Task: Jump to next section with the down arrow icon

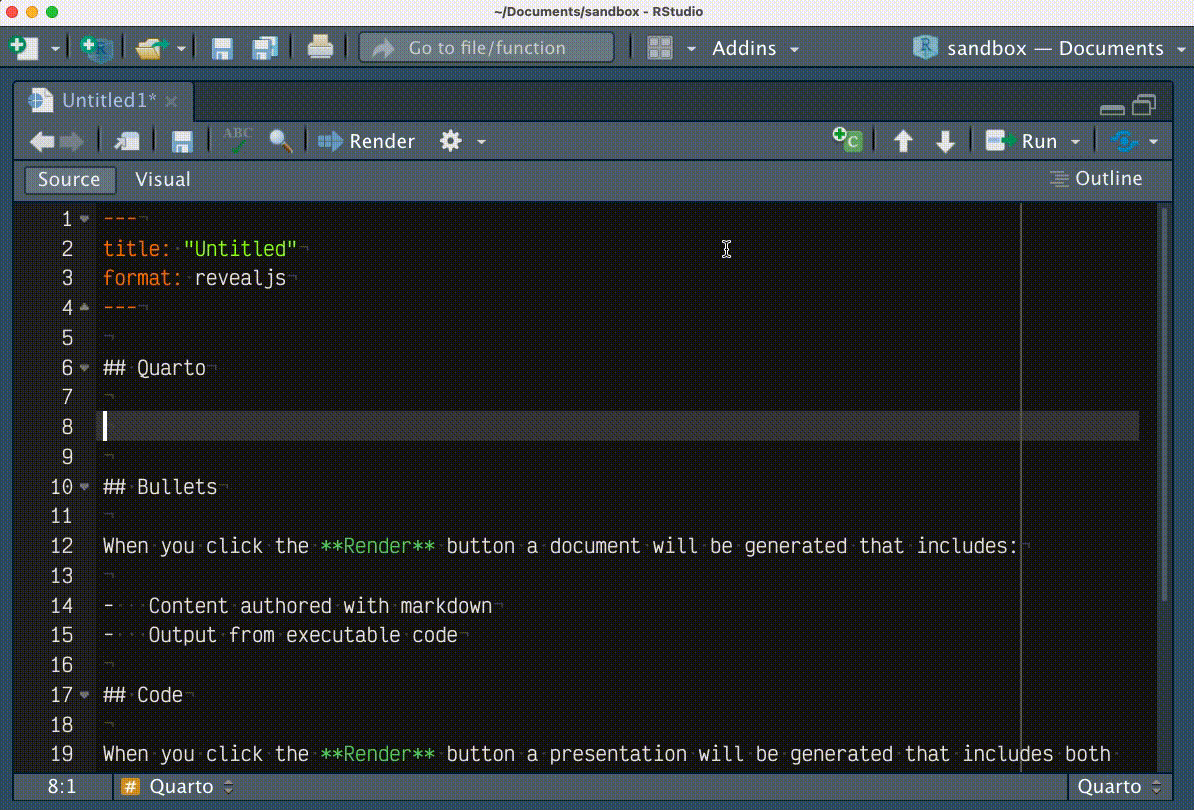Action: (945, 141)
